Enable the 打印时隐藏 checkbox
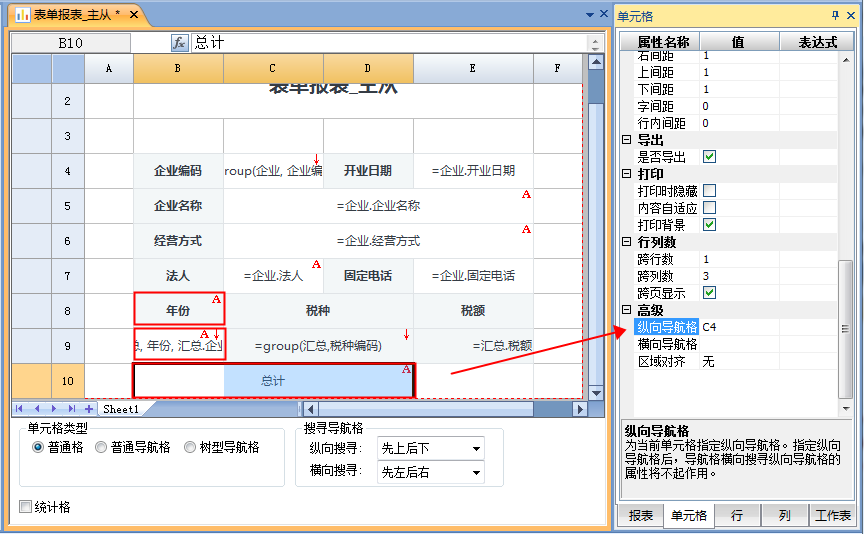This screenshot has height=534, width=864. (709, 191)
